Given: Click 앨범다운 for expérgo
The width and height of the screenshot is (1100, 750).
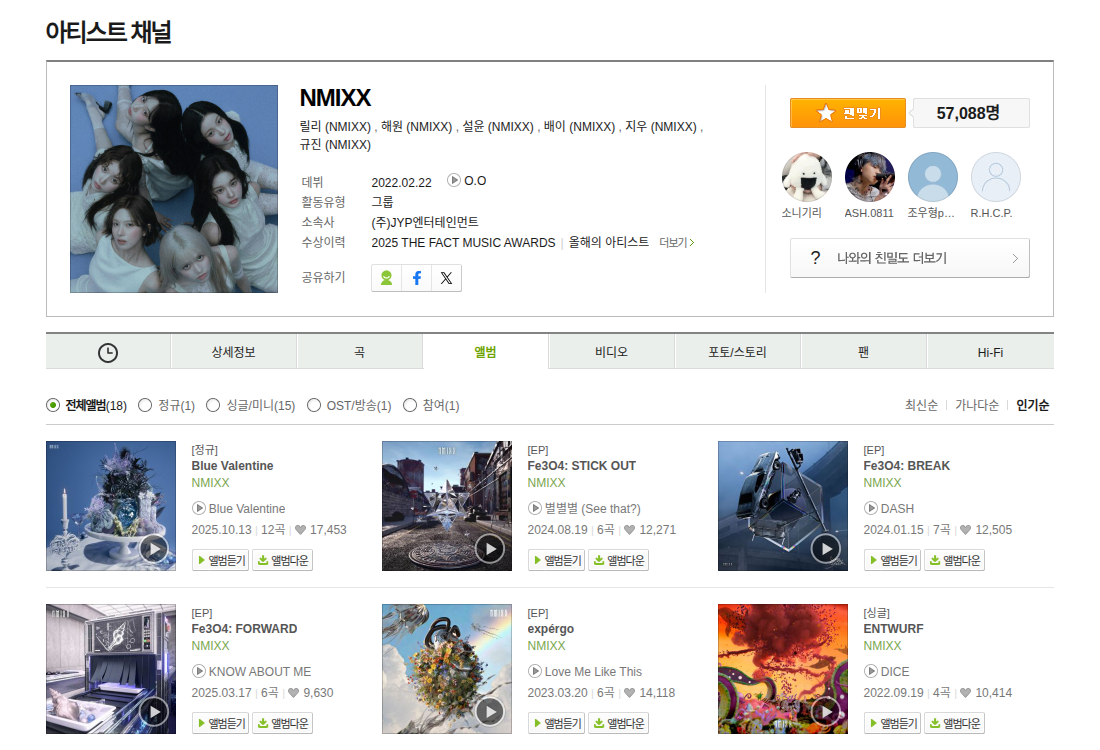Looking at the screenshot, I should coord(618,723).
